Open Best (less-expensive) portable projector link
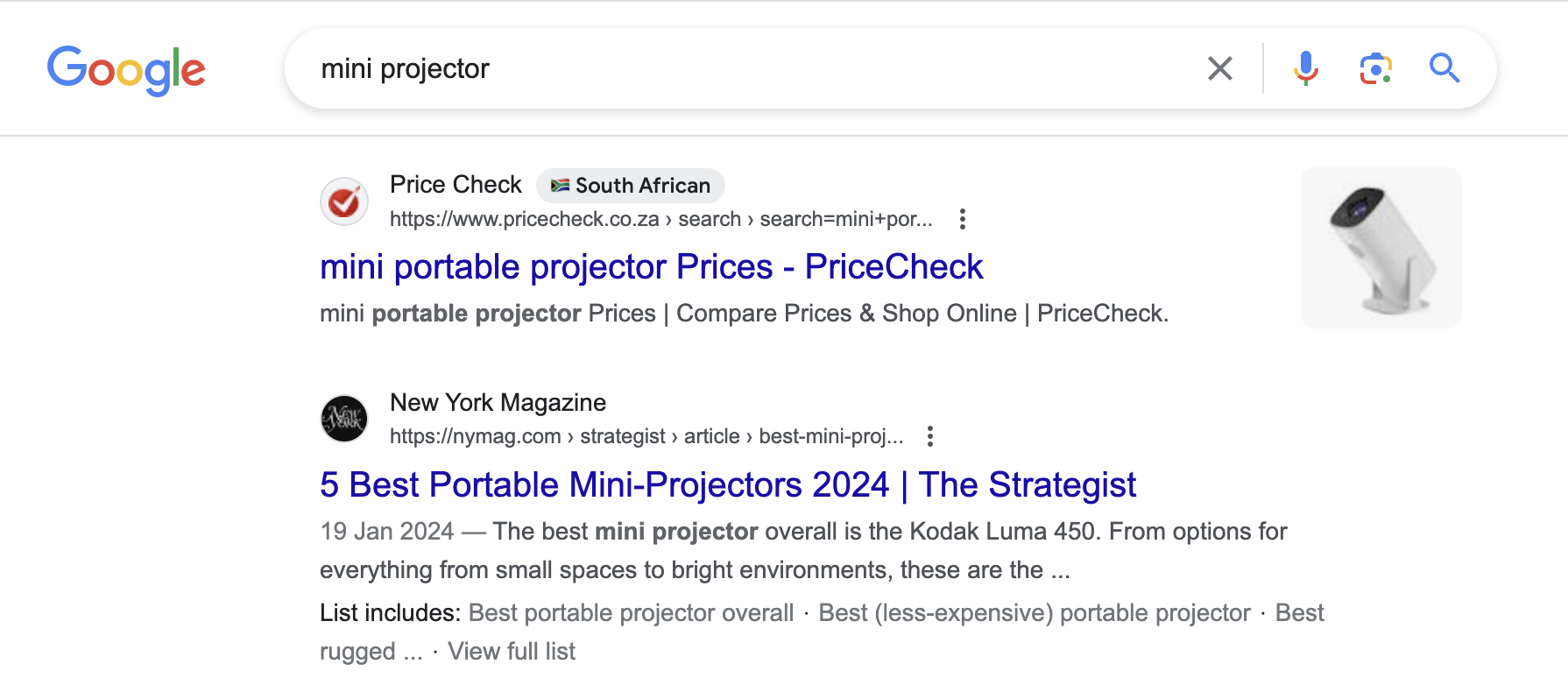 [x=1034, y=613]
